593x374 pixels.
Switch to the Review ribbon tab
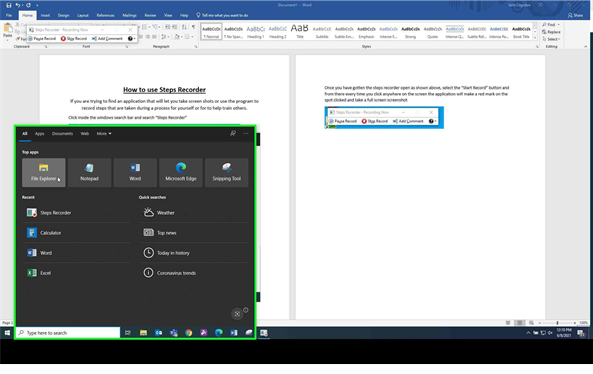point(150,16)
